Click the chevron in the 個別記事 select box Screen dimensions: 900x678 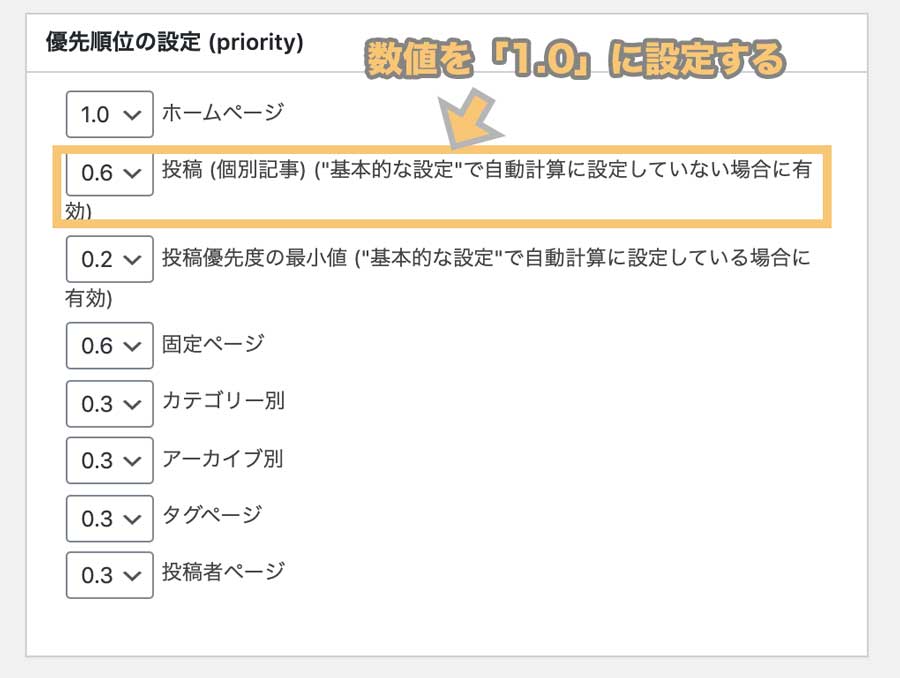pyautogui.click(x=133, y=173)
